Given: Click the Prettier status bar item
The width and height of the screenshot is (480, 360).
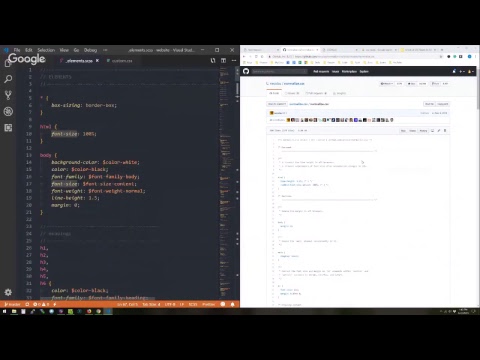Looking at the screenshot, I should [208, 304].
